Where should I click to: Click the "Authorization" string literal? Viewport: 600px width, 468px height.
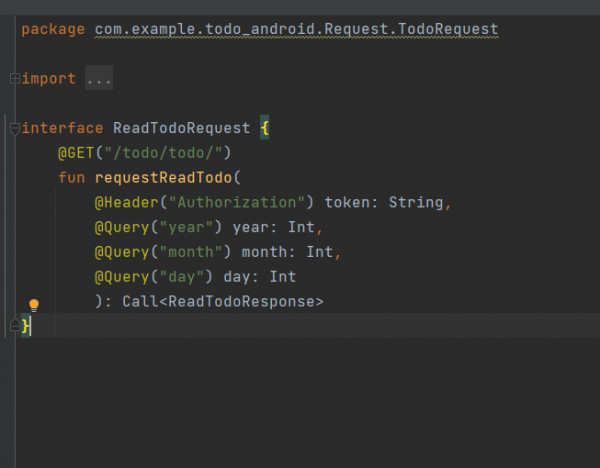(236, 202)
